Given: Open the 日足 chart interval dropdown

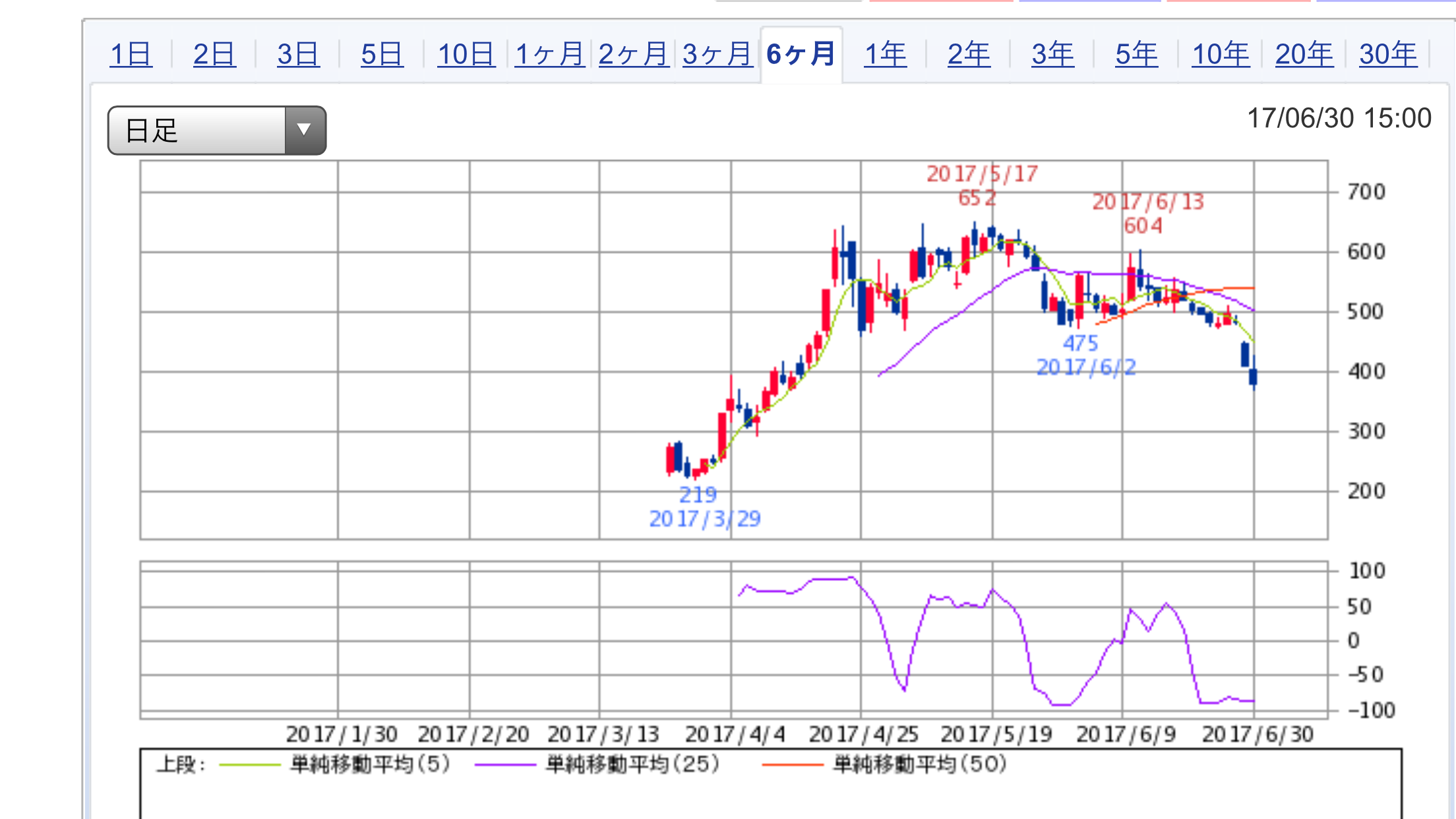Looking at the screenshot, I should click(198, 131).
